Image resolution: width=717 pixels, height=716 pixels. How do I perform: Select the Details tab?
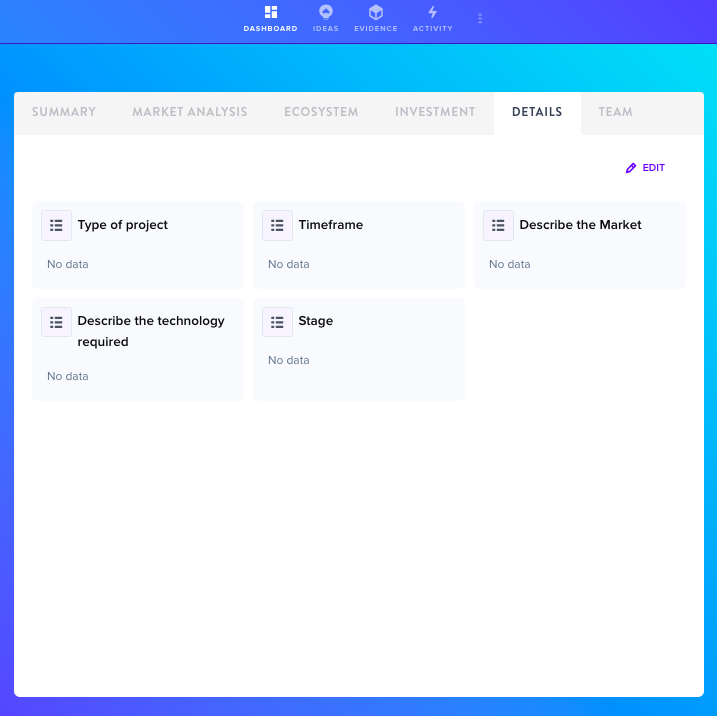pos(537,112)
